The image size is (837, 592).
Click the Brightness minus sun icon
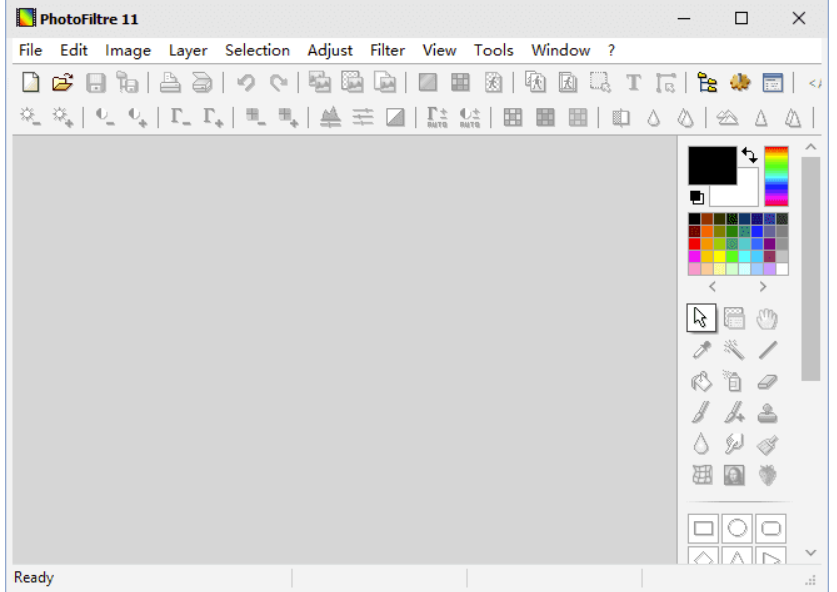point(30,116)
